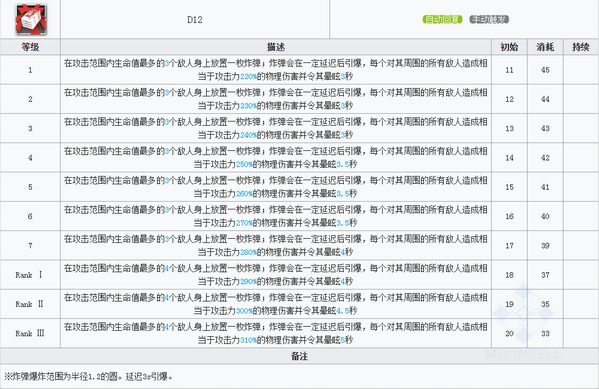Click SP cost value 43

coord(545,129)
